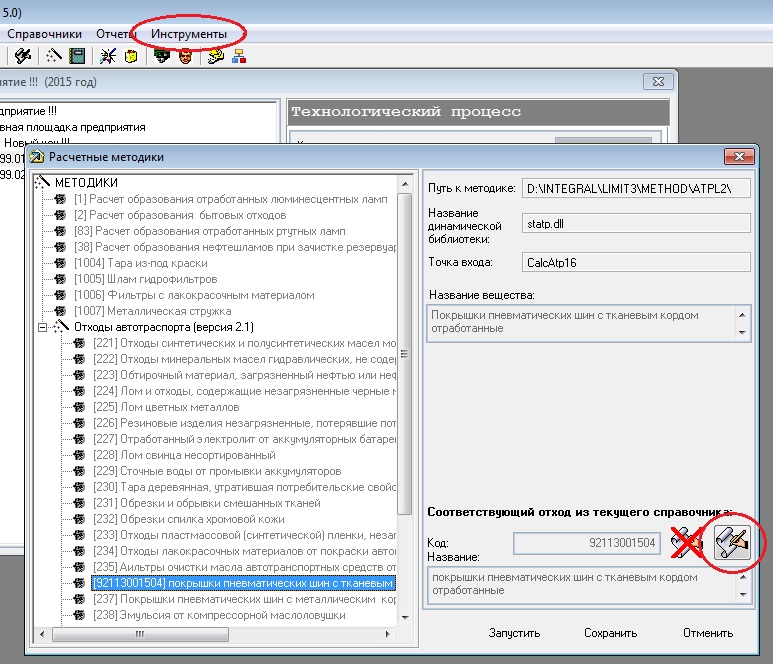This screenshot has height=664, width=773.
Task: Click the Код field showing 92113001504
Action: coord(587,543)
